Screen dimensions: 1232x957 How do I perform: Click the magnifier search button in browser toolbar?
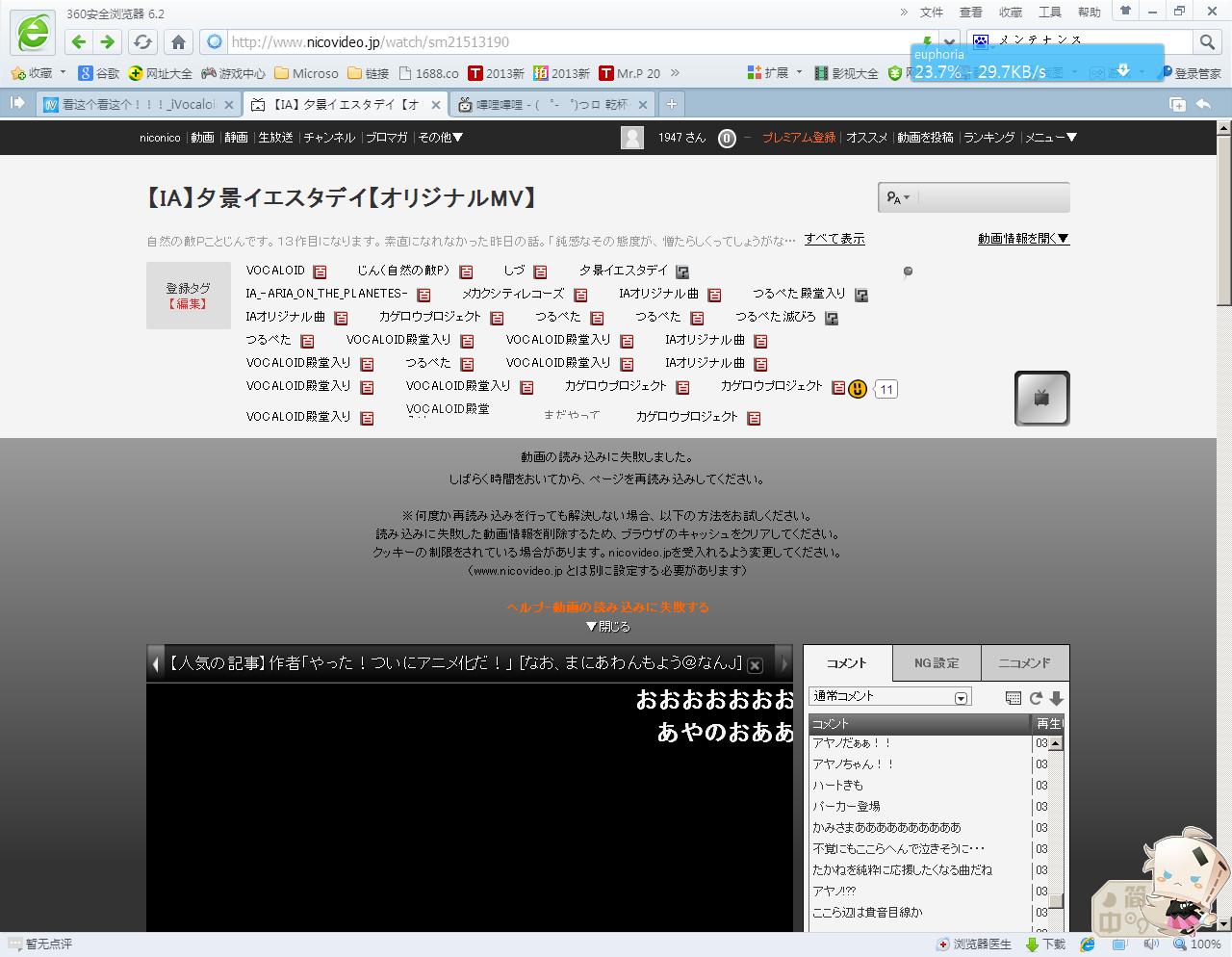(x=1207, y=41)
